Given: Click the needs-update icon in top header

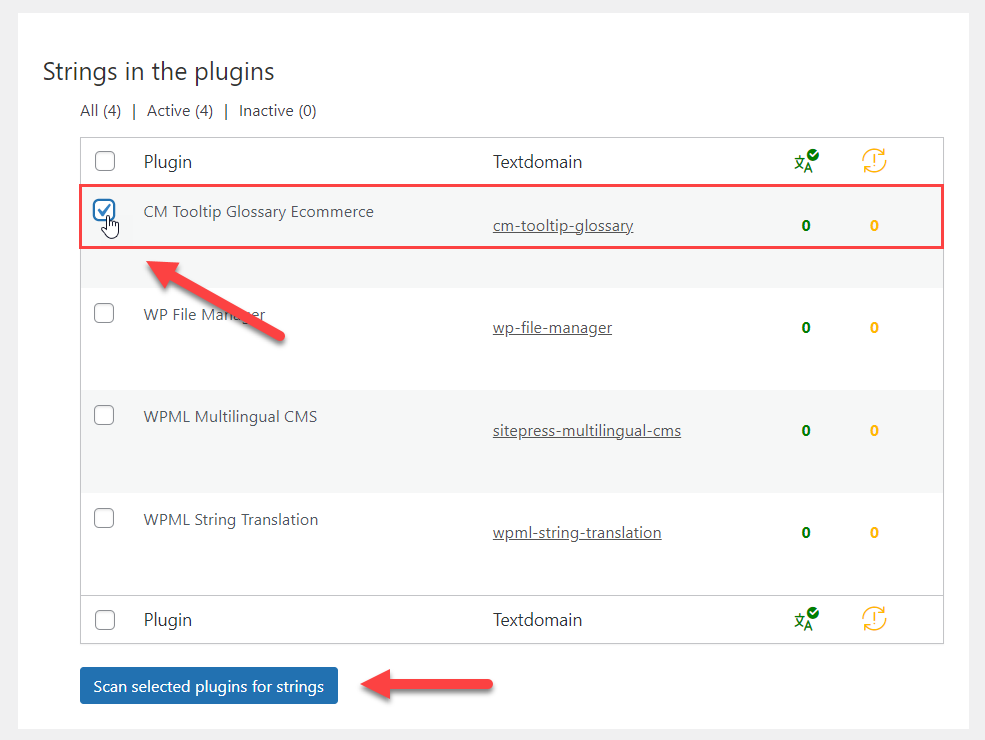Looking at the screenshot, I should [874, 161].
